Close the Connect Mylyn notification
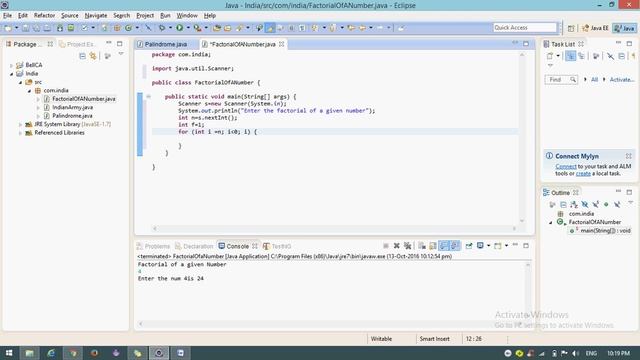The image size is (640, 360). point(629,156)
